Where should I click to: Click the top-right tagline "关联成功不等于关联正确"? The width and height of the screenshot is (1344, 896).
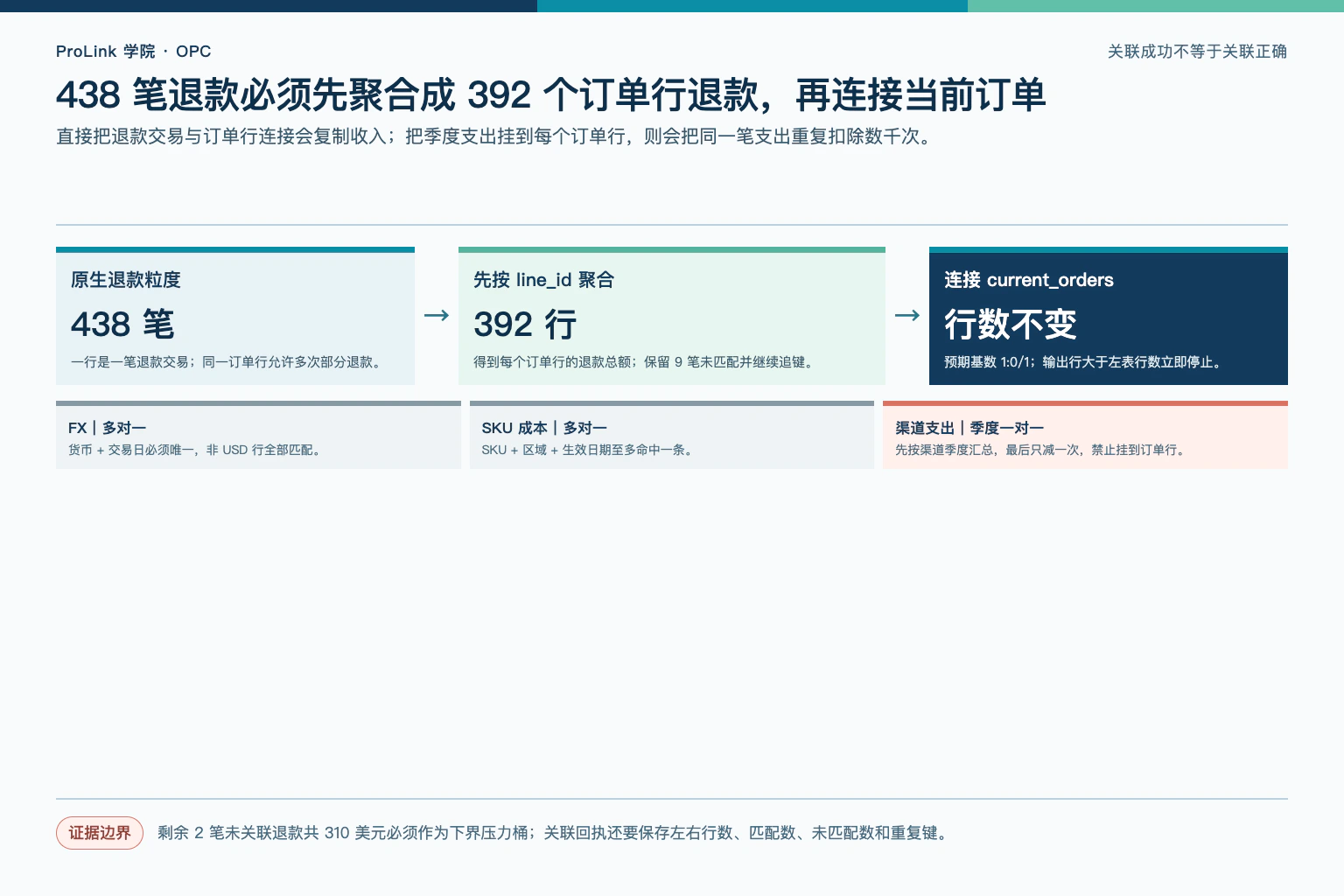[x=1197, y=52]
